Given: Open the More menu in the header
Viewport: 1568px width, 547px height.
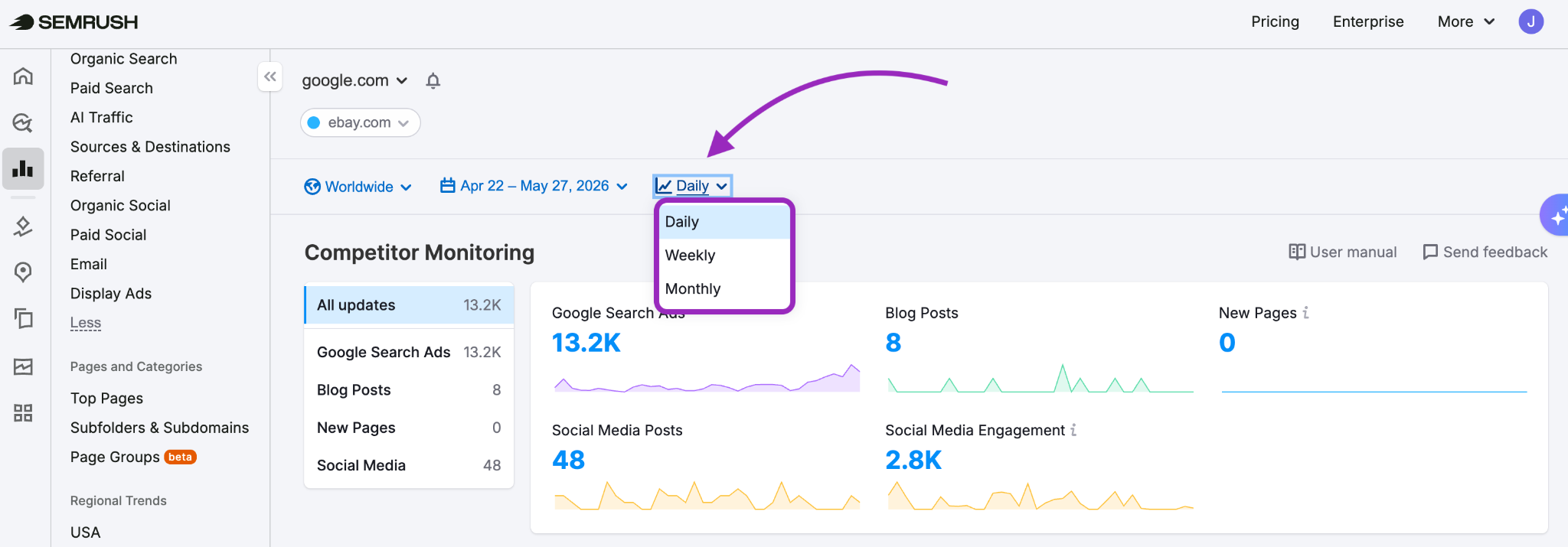Looking at the screenshot, I should [x=1465, y=21].
